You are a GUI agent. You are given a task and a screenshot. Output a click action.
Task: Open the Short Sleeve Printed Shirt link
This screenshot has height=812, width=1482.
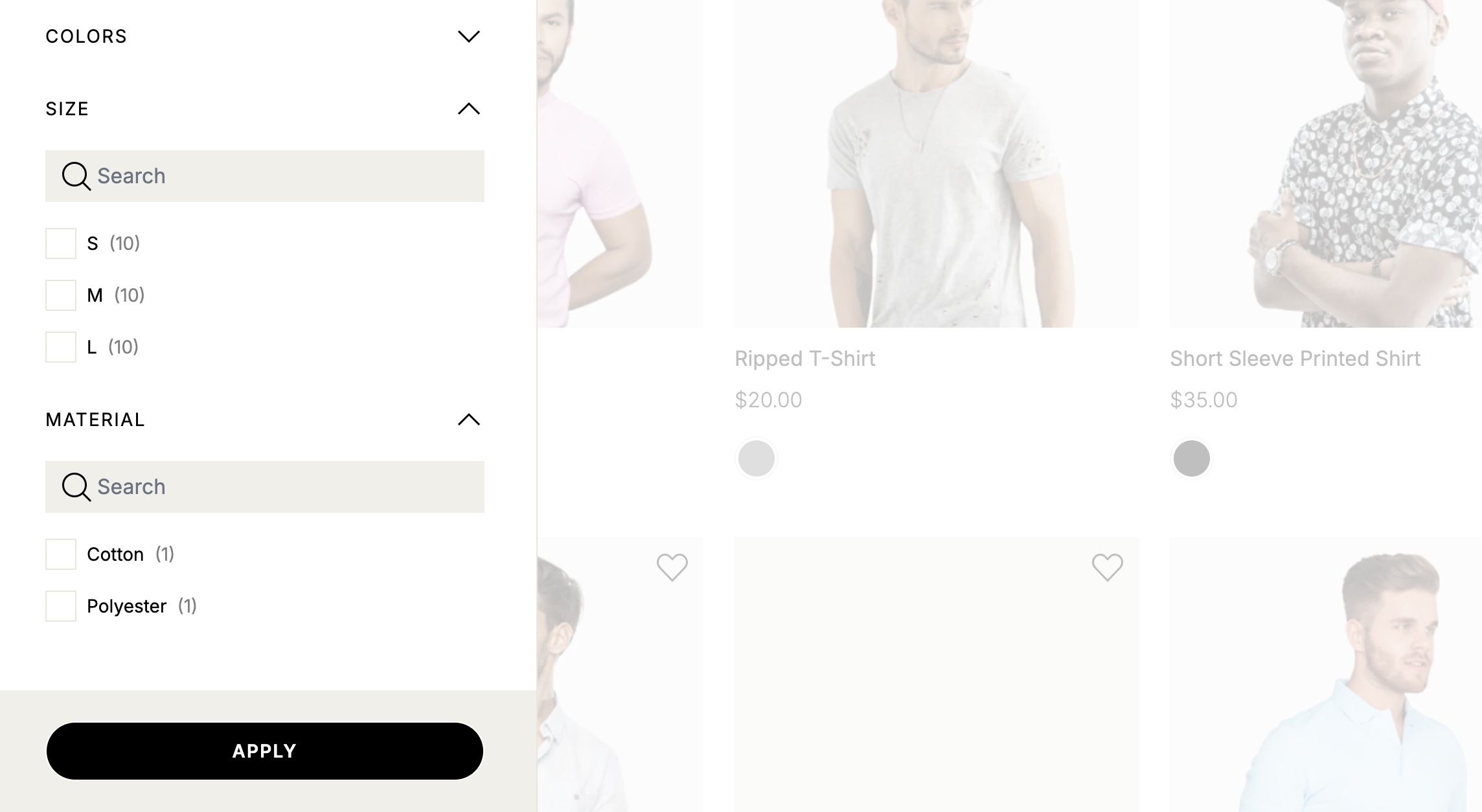tap(1295, 359)
